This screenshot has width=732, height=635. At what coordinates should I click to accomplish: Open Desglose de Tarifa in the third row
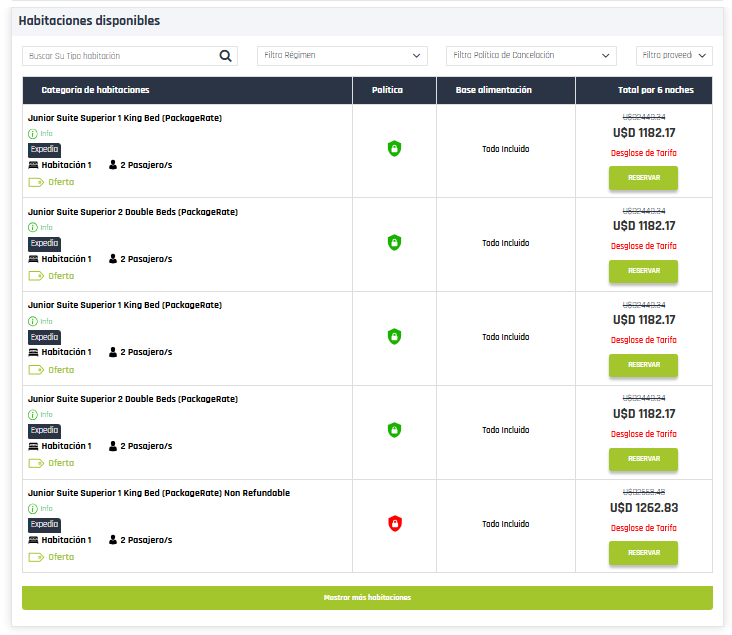tap(644, 340)
